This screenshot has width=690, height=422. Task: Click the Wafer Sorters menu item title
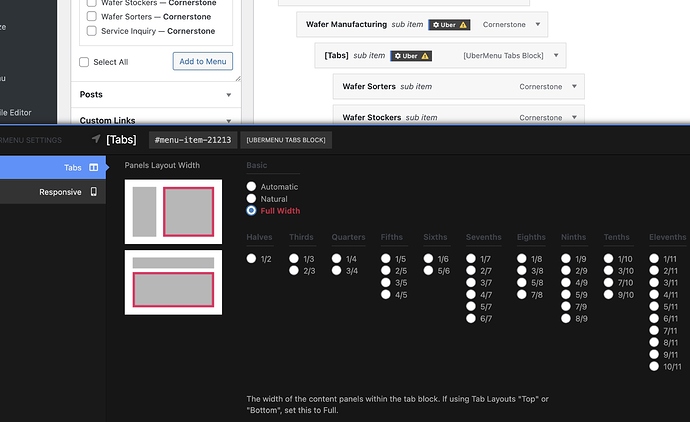369,86
